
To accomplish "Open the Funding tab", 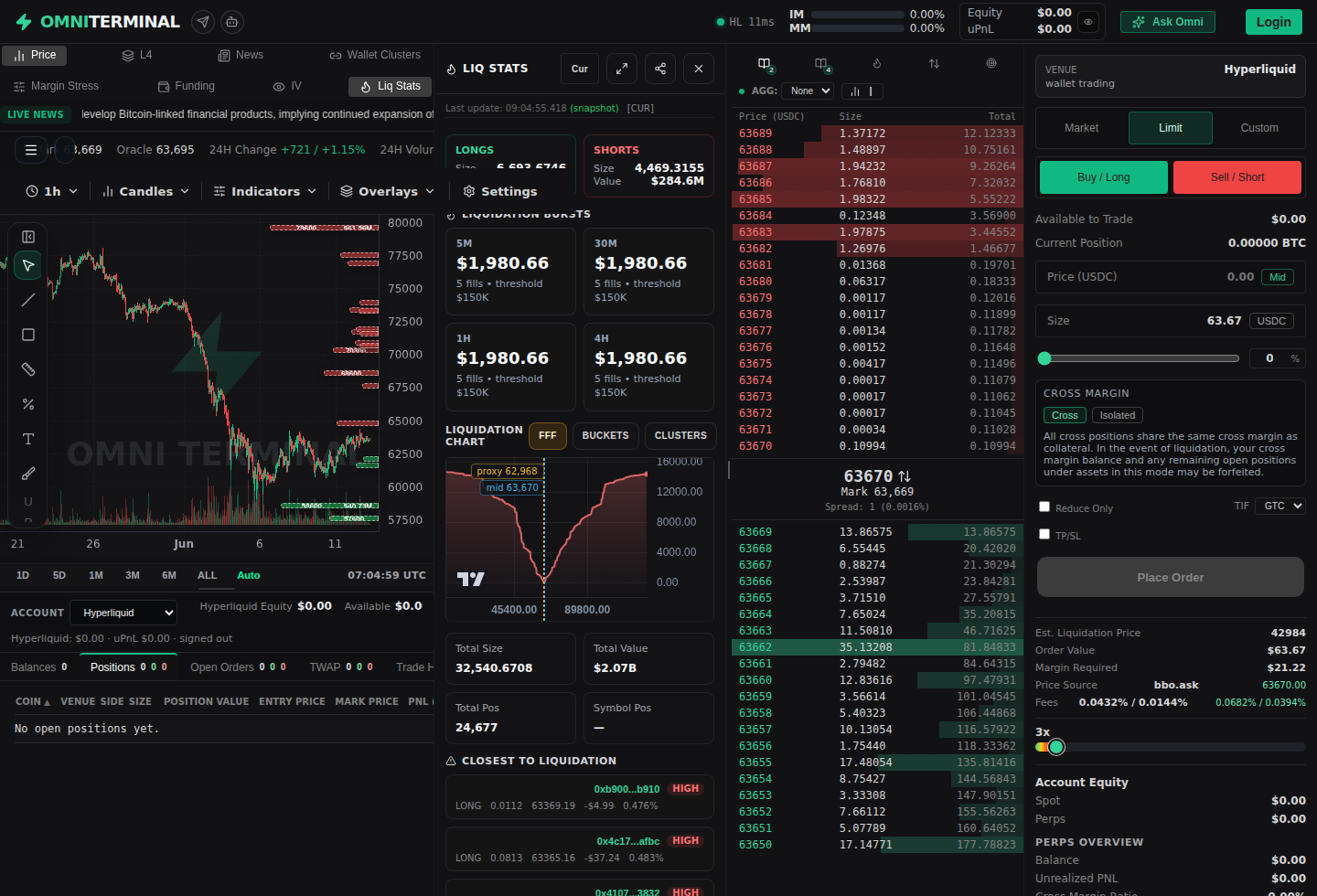I will [x=187, y=86].
